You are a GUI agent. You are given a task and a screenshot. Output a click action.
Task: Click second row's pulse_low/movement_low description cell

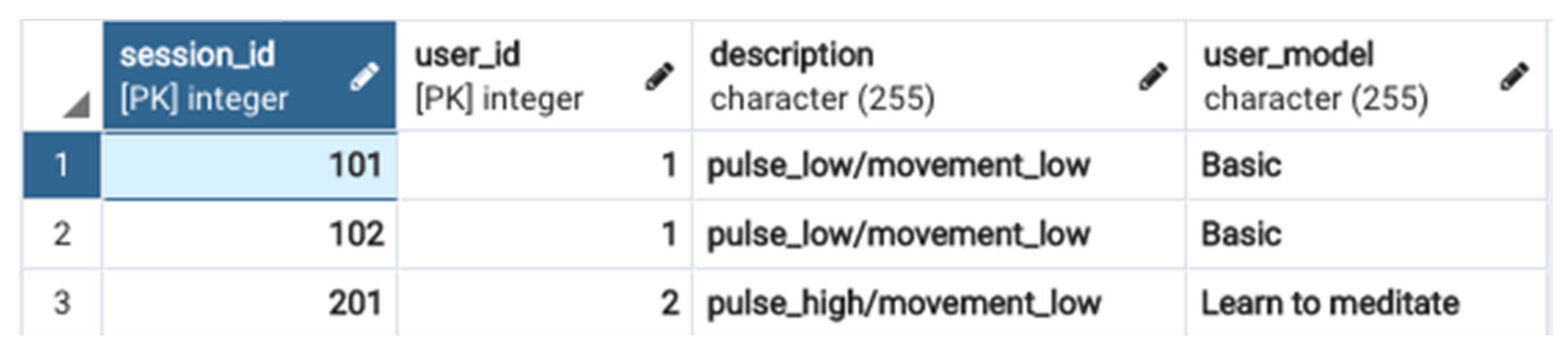[x=899, y=234]
